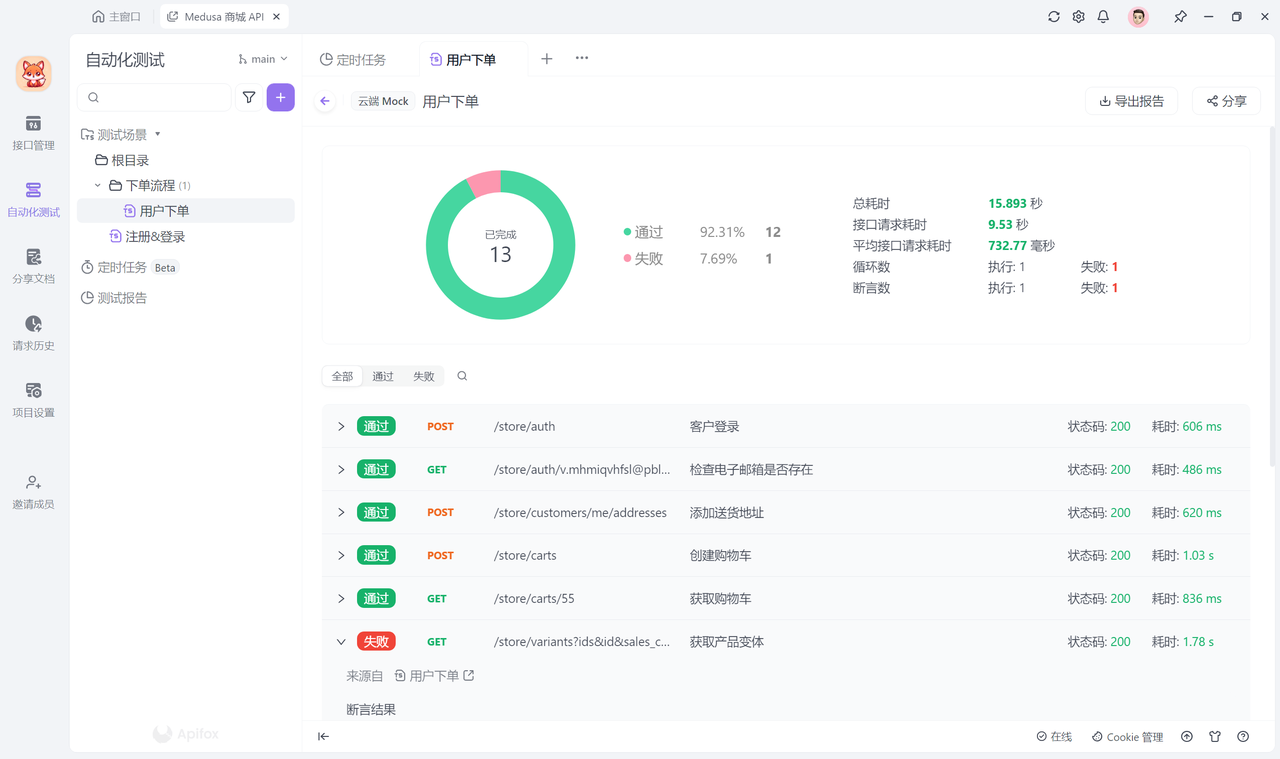
Task: Show only 通过 results filter
Action: tap(383, 376)
